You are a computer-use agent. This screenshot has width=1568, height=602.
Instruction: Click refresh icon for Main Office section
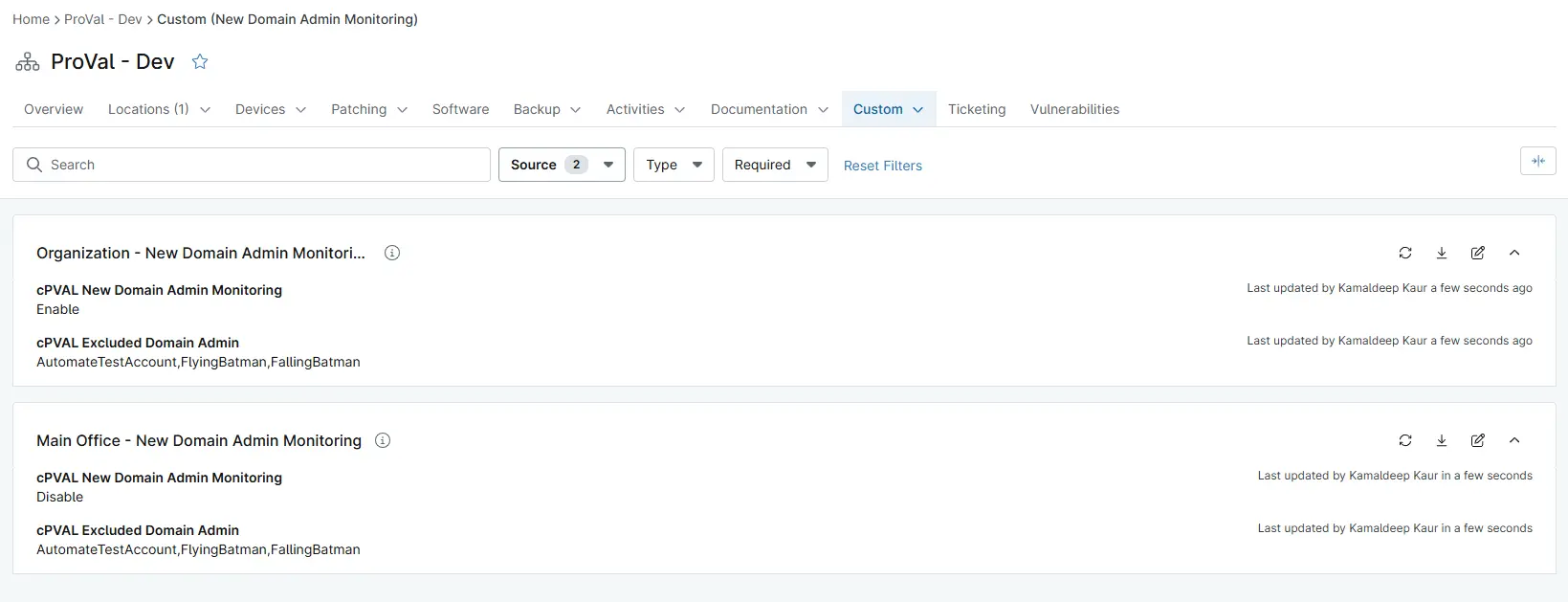pos(1405,440)
